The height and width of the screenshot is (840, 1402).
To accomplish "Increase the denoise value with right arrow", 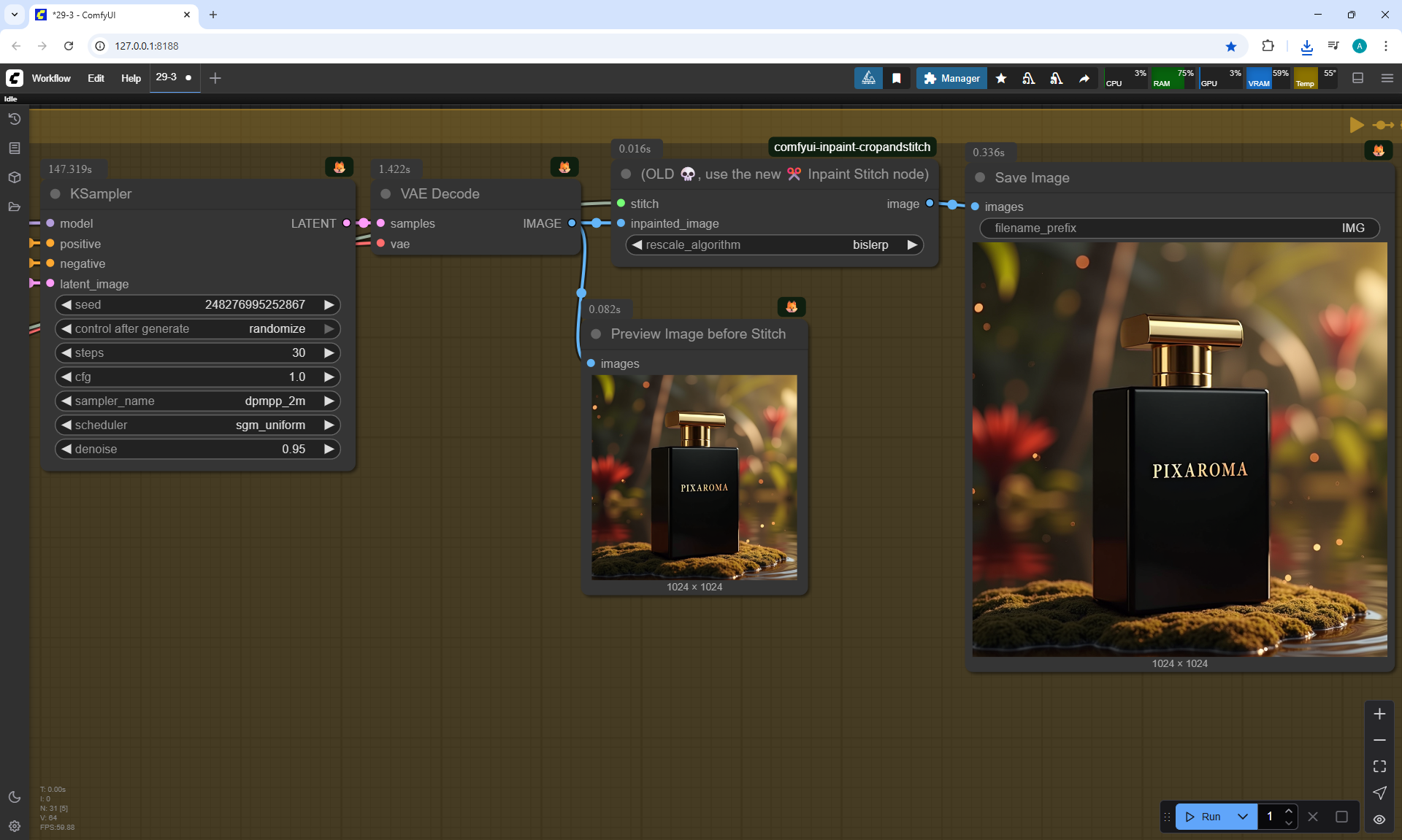I will pyautogui.click(x=329, y=449).
